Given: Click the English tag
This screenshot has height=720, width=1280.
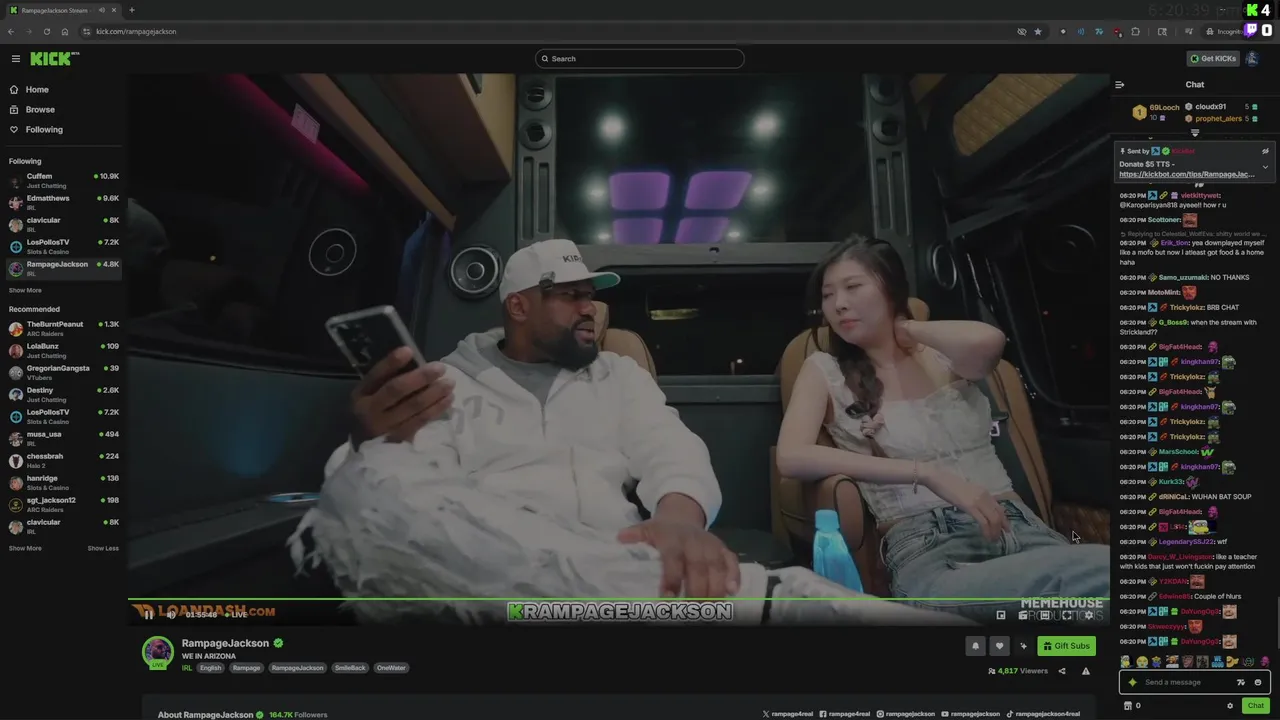Looking at the screenshot, I should [210, 668].
